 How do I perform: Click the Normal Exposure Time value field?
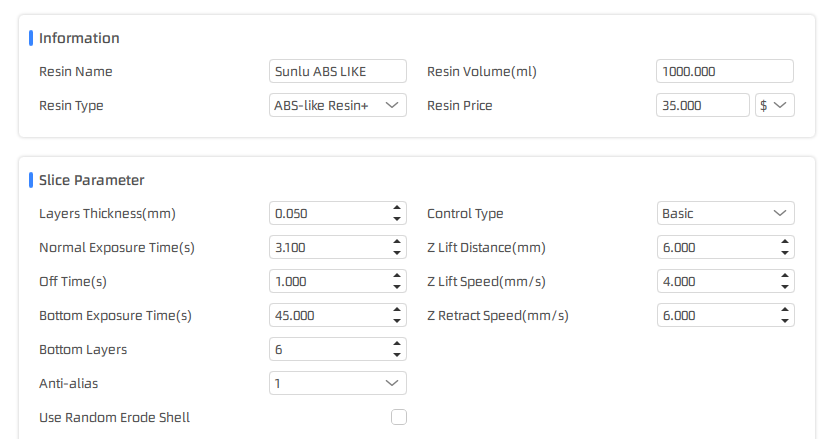pyautogui.click(x=330, y=247)
